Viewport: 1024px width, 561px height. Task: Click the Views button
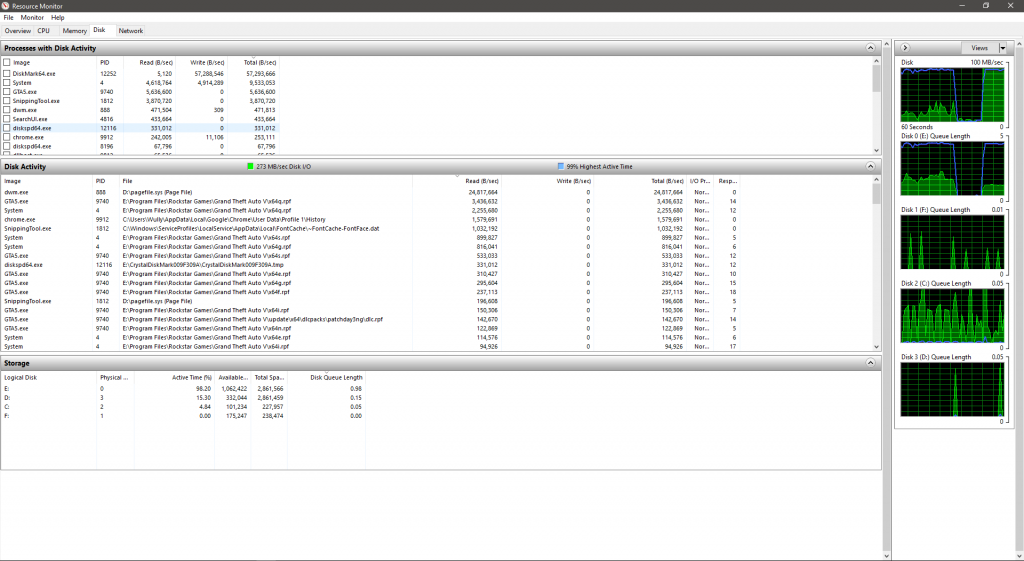pyautogui.click(x=979, y=48)
